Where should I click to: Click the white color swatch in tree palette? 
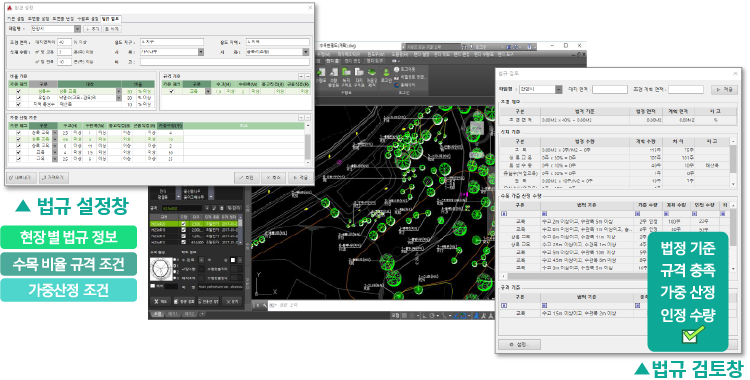[x=233, y=260]
